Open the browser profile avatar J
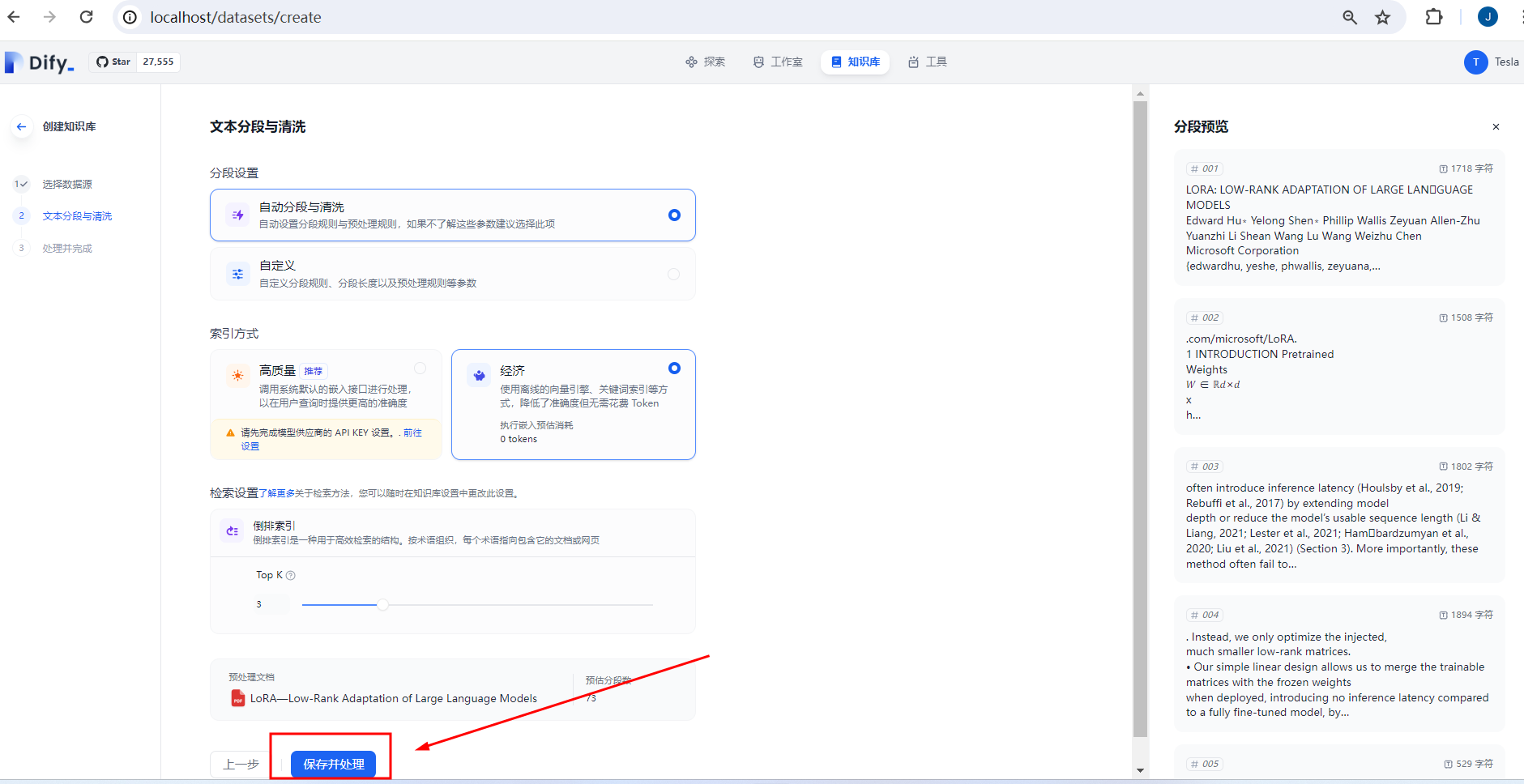This screenshot has width=1524, height=784. [1488, 17]
